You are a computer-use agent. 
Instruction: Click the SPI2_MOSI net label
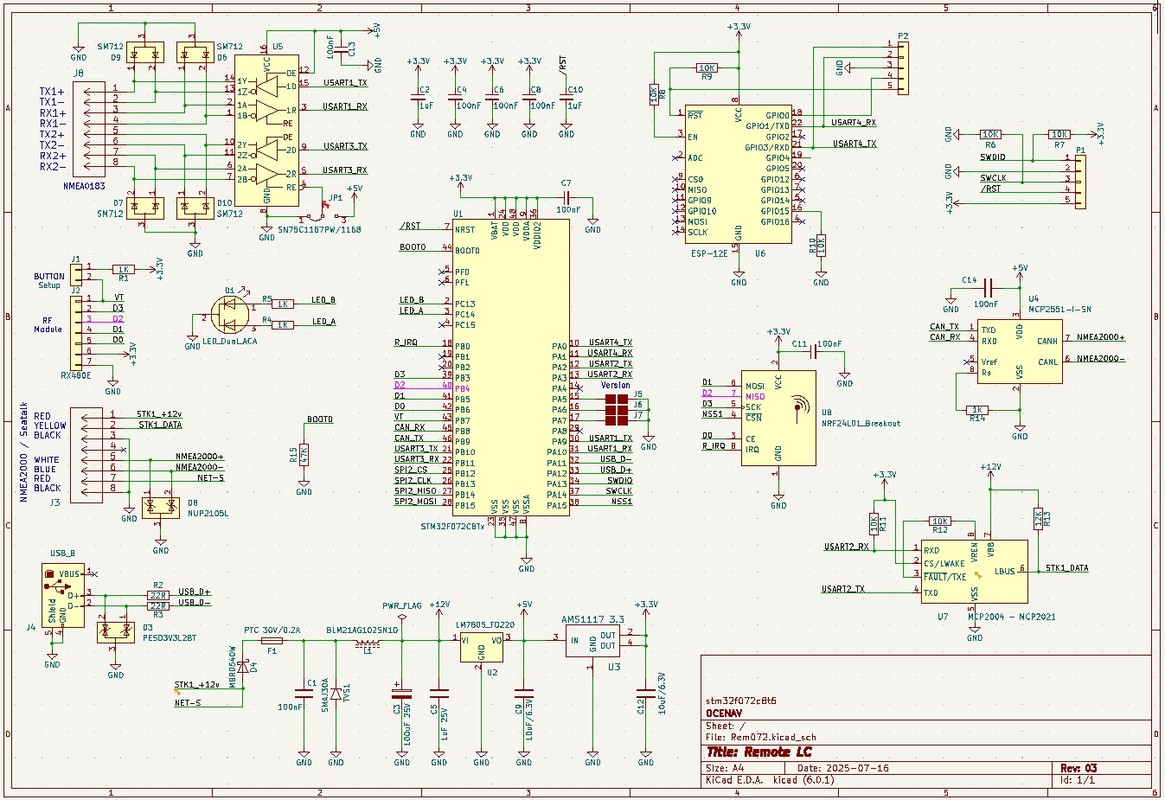(415, 501)
